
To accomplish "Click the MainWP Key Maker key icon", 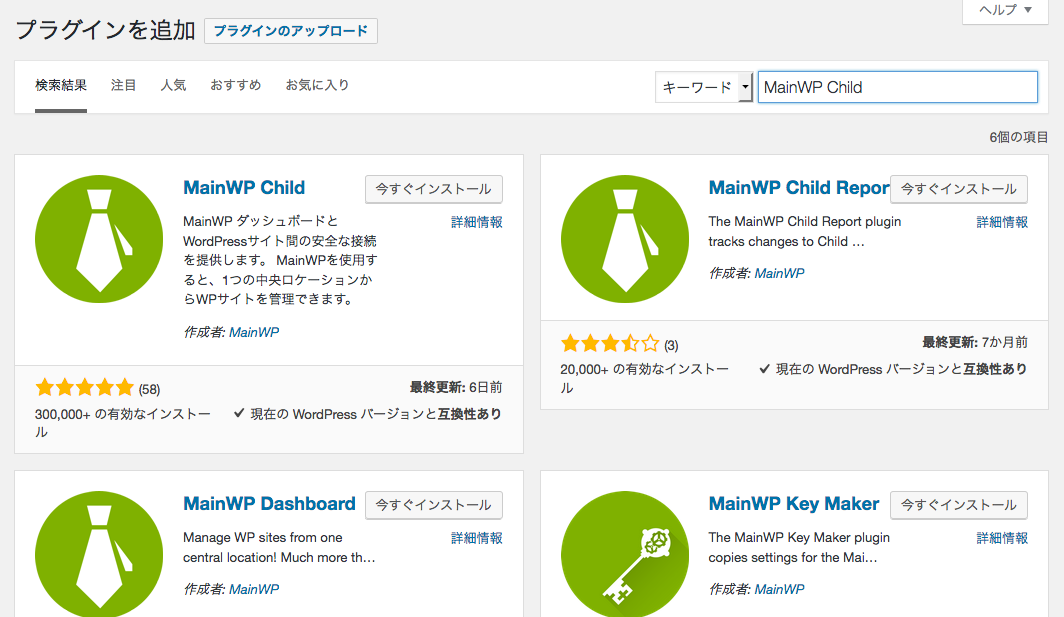I will coord(625,554).
